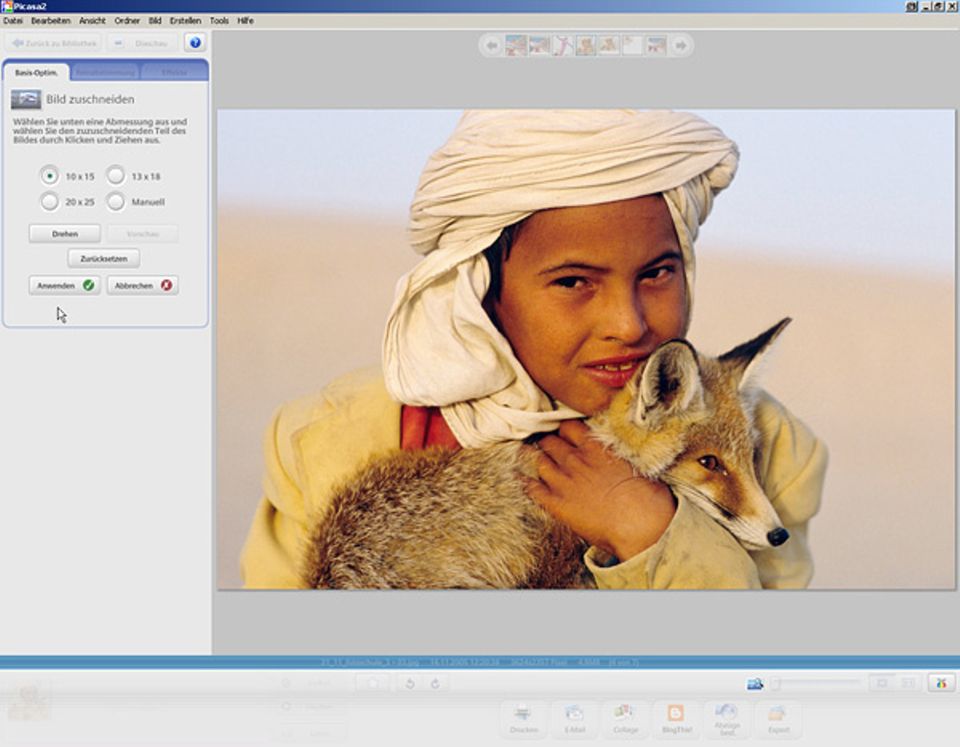The width and height of the screenshot is (960, 747).
Task: Start the Diaschau slideshow button
Action: coord(143,43)
